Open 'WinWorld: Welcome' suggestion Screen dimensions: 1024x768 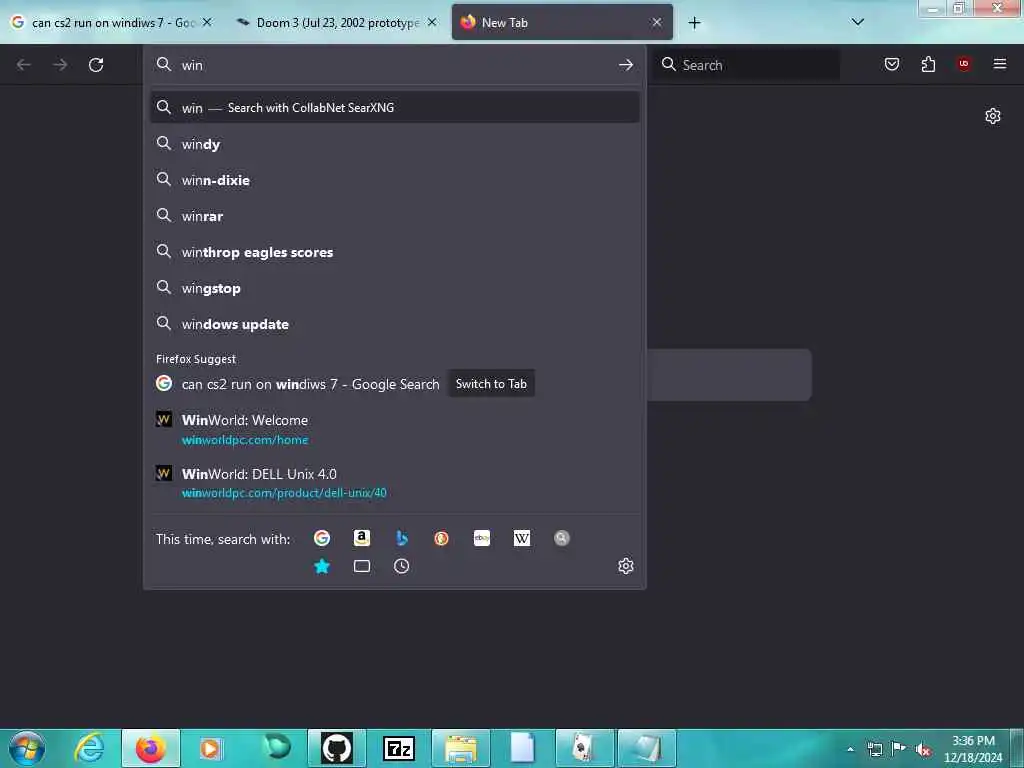(394, 429)
